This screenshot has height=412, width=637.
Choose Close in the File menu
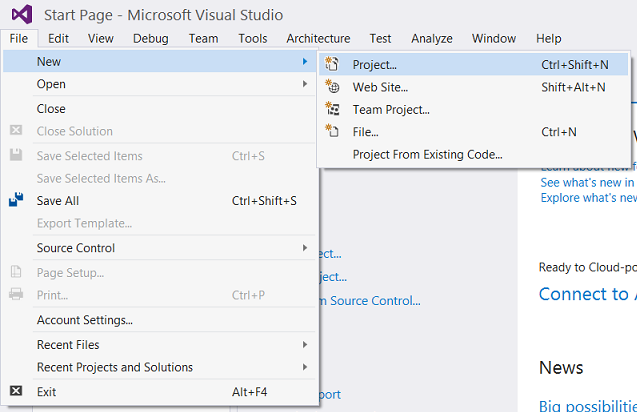click(51, 109)
